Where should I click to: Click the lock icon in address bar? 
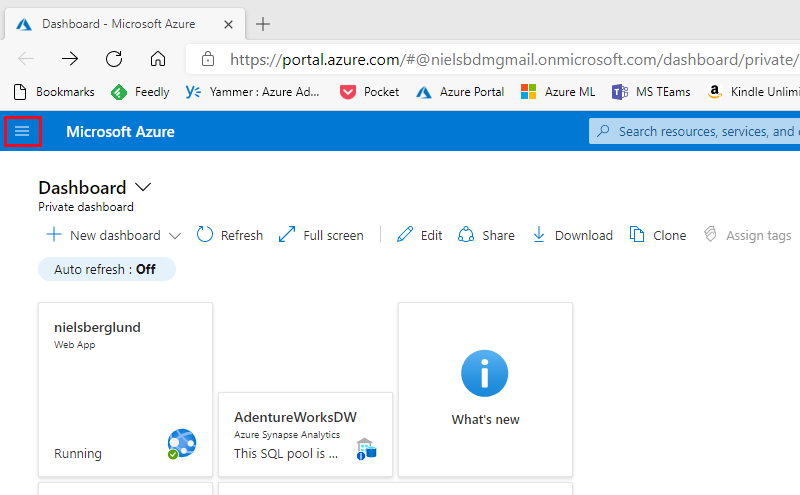pyautogui.click(x=208, y=59)
